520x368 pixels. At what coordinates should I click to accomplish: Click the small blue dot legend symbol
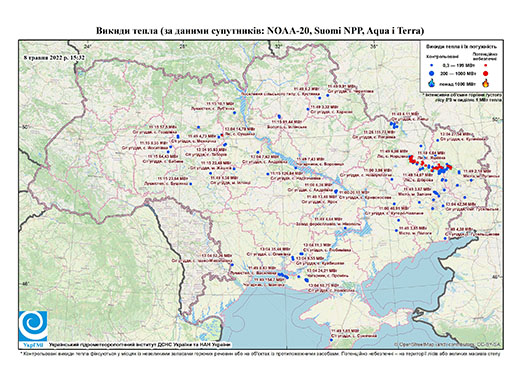431,65
